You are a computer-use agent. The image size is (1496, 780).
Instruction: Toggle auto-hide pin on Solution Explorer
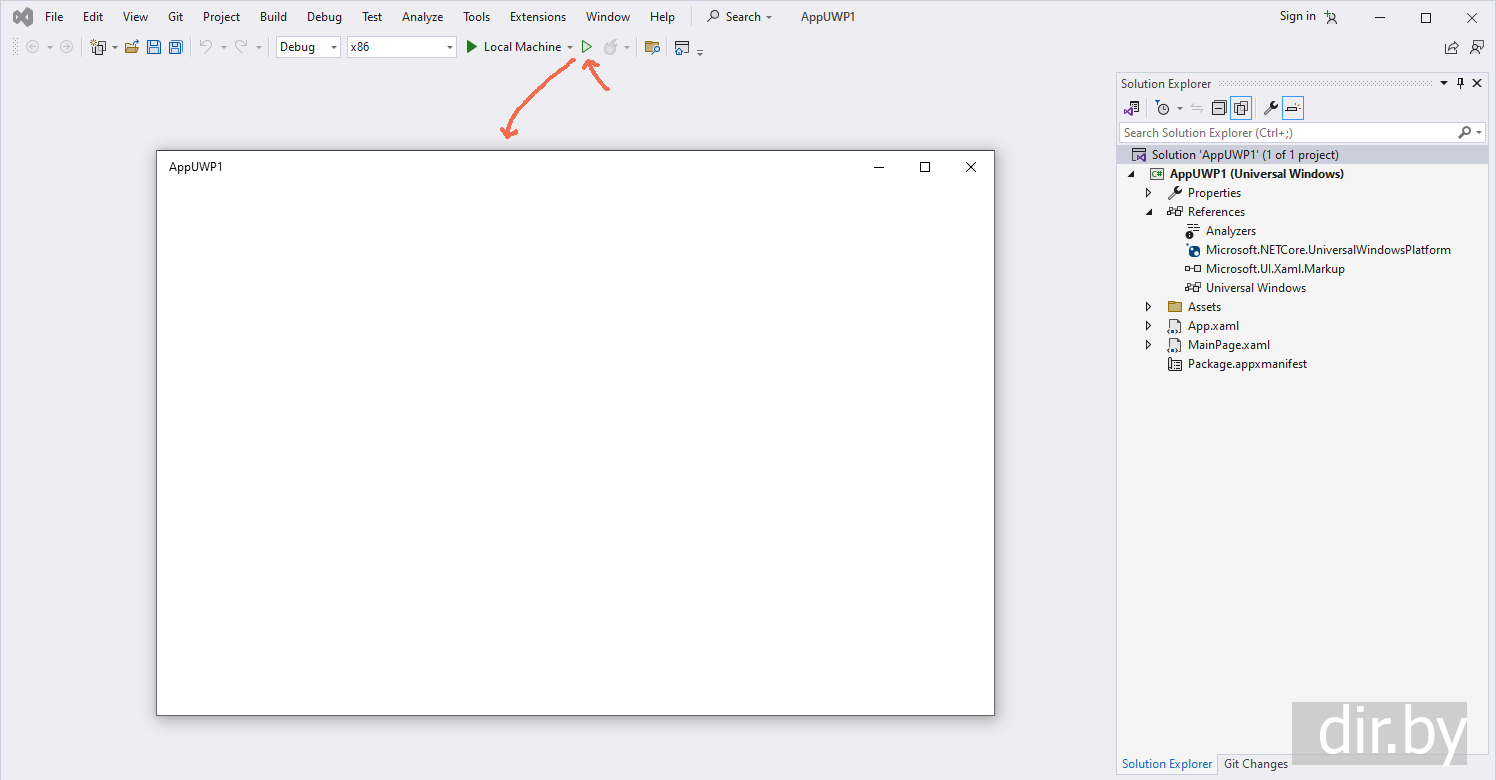click(x=1460, y=84)
